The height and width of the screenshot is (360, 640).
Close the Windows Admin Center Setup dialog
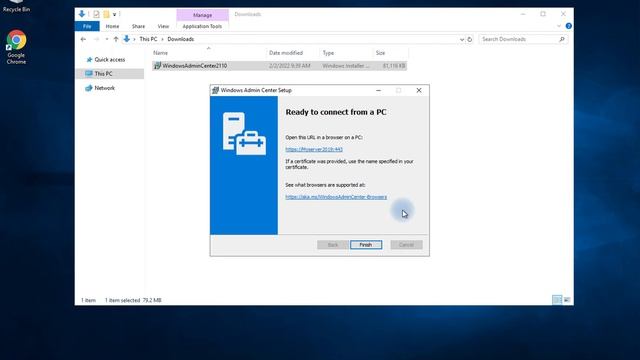[x=419, y=90]
